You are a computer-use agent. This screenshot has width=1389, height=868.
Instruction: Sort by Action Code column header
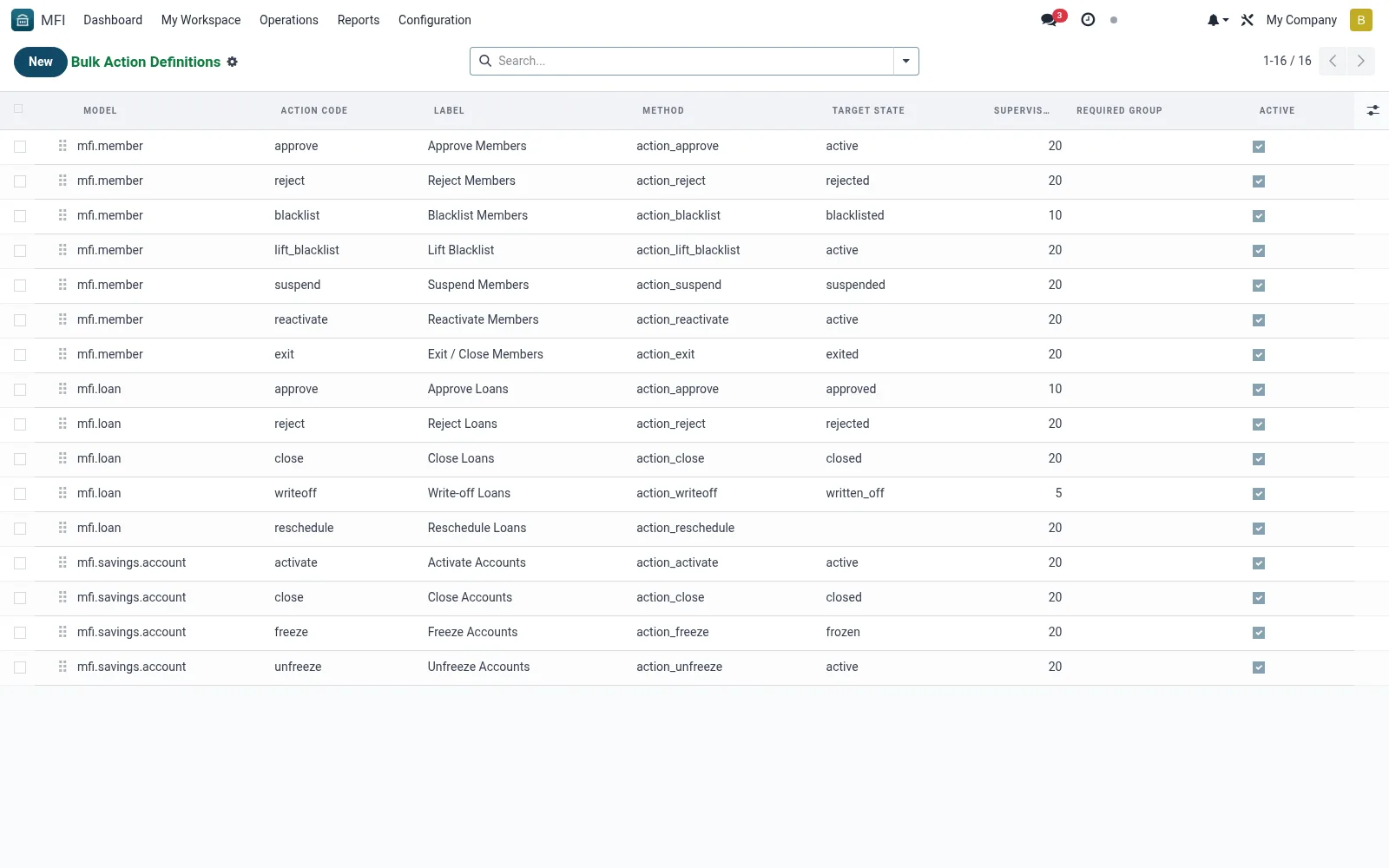tap(313, 110)
